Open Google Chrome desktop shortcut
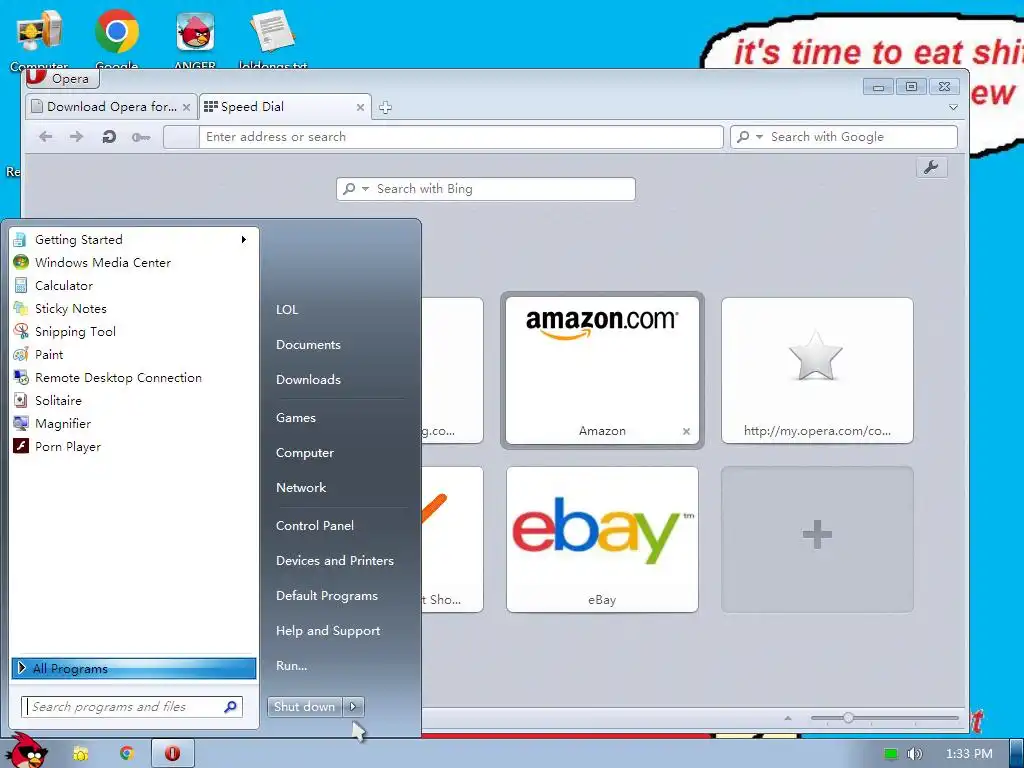This screenshot has height=768, width=1024. [116, 39]
